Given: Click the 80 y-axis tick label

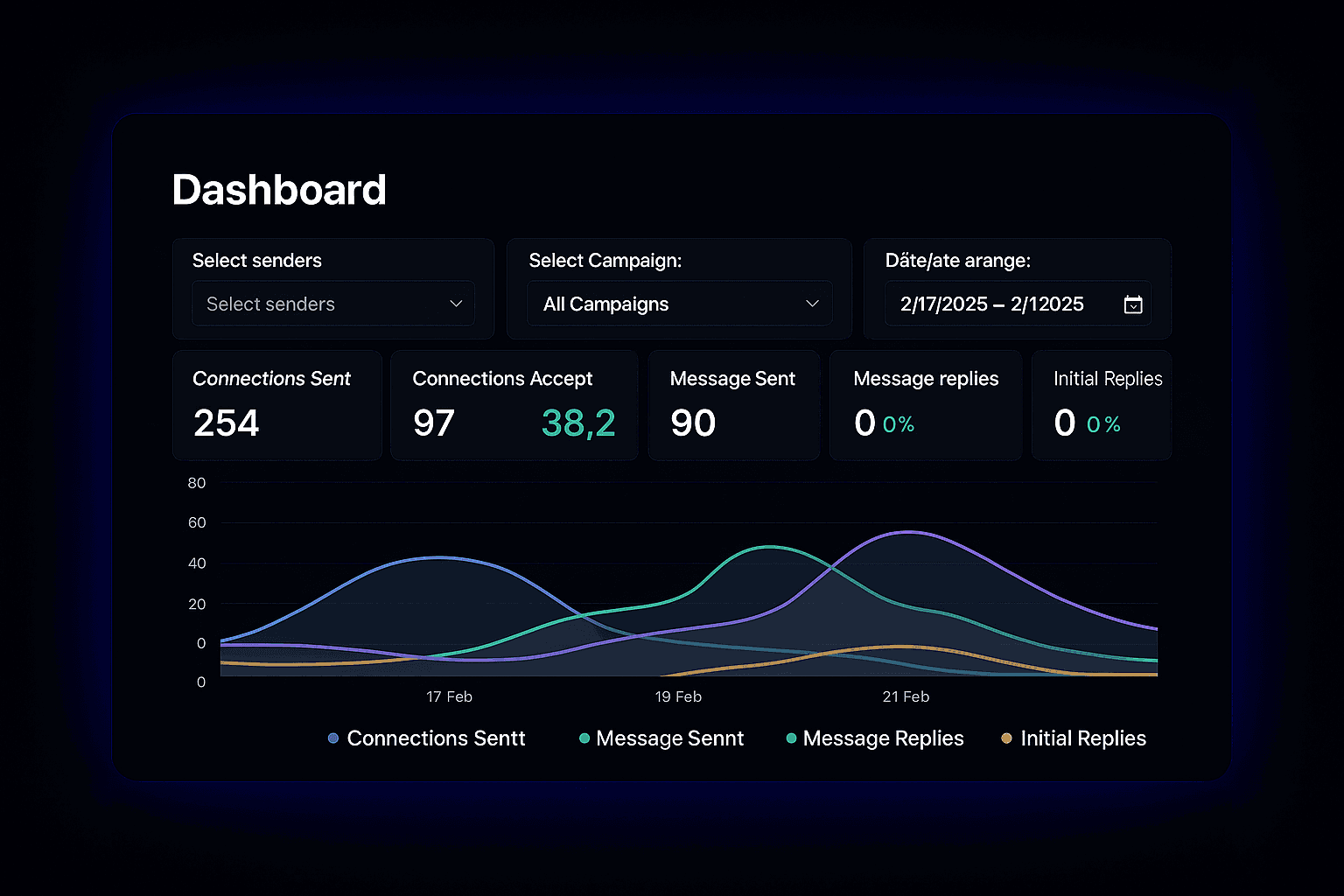Looking at the screenshot, I should (x=197, y=483).
